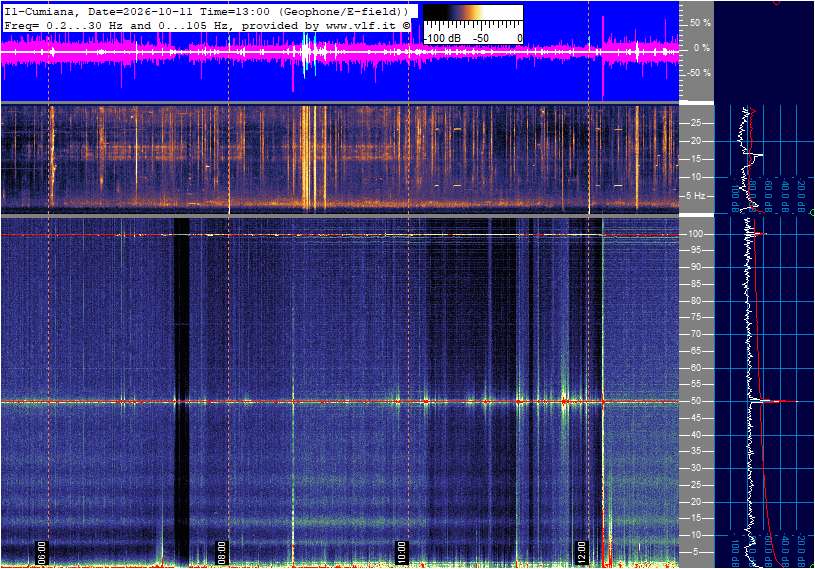Click the 50 frequency axis label by the mains line
Image resolution: width=815 pixels, height=569 pixels.
(695, 401)
